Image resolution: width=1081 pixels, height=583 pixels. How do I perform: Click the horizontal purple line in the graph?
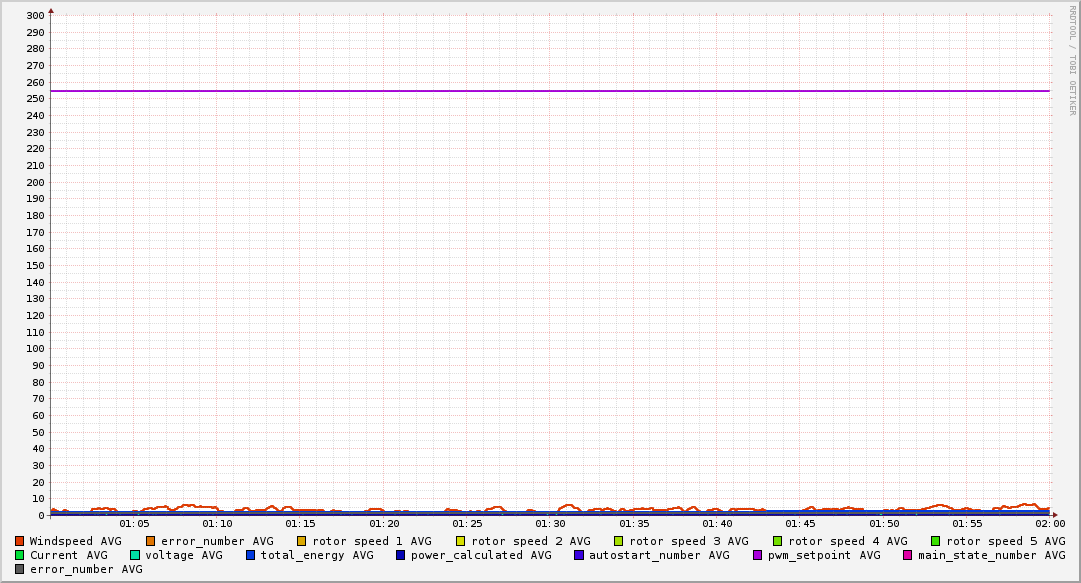click(550, 91)
